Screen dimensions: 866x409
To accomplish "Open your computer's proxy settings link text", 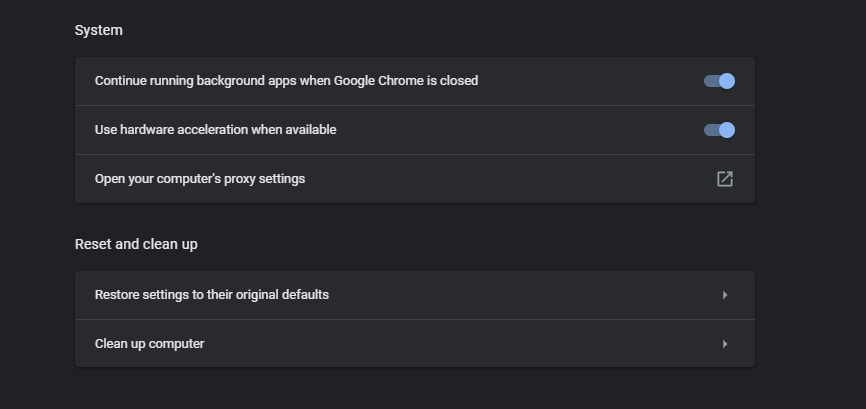I will [x=200, y=179].
